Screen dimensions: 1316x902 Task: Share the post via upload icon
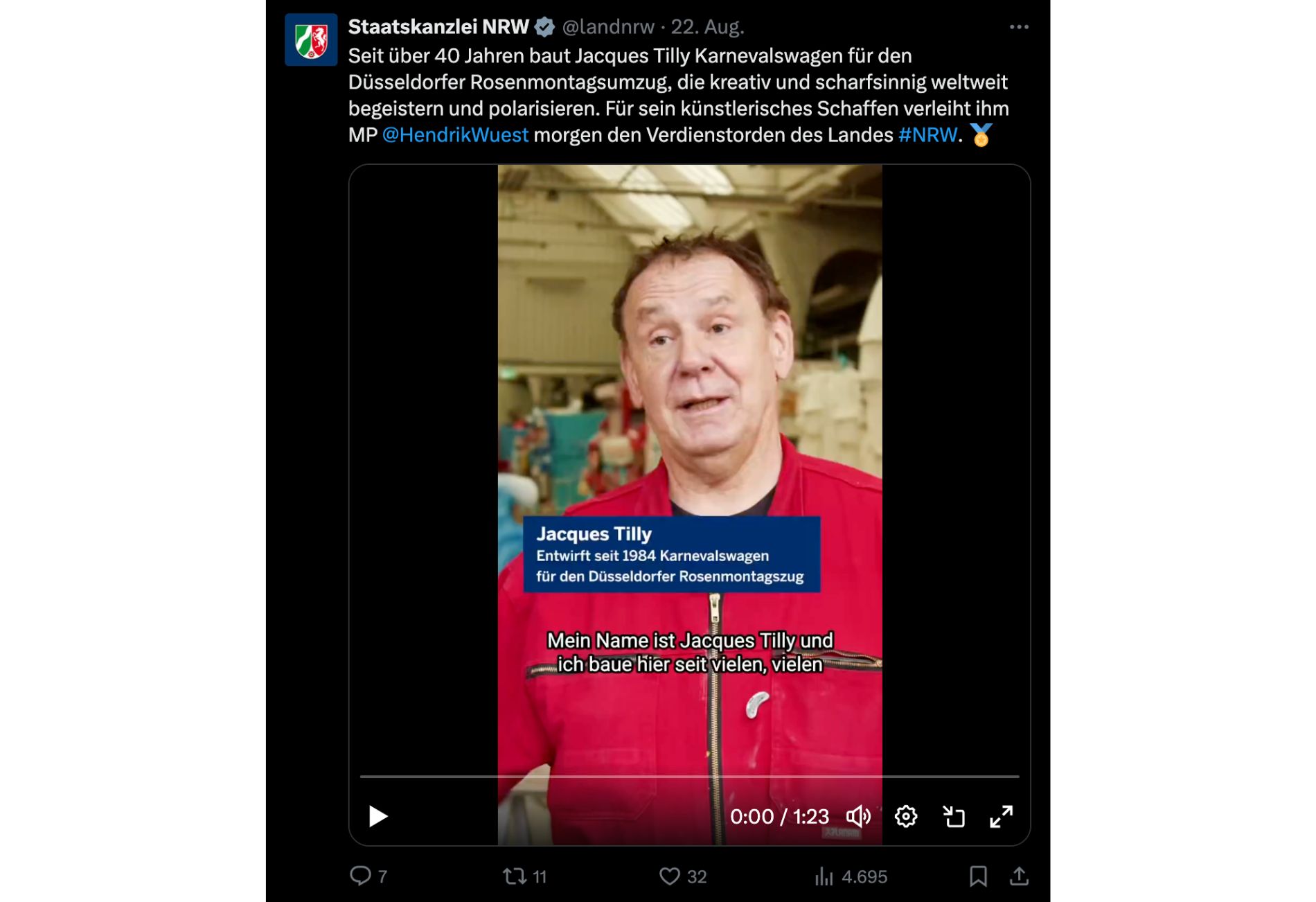point(1019,876)
